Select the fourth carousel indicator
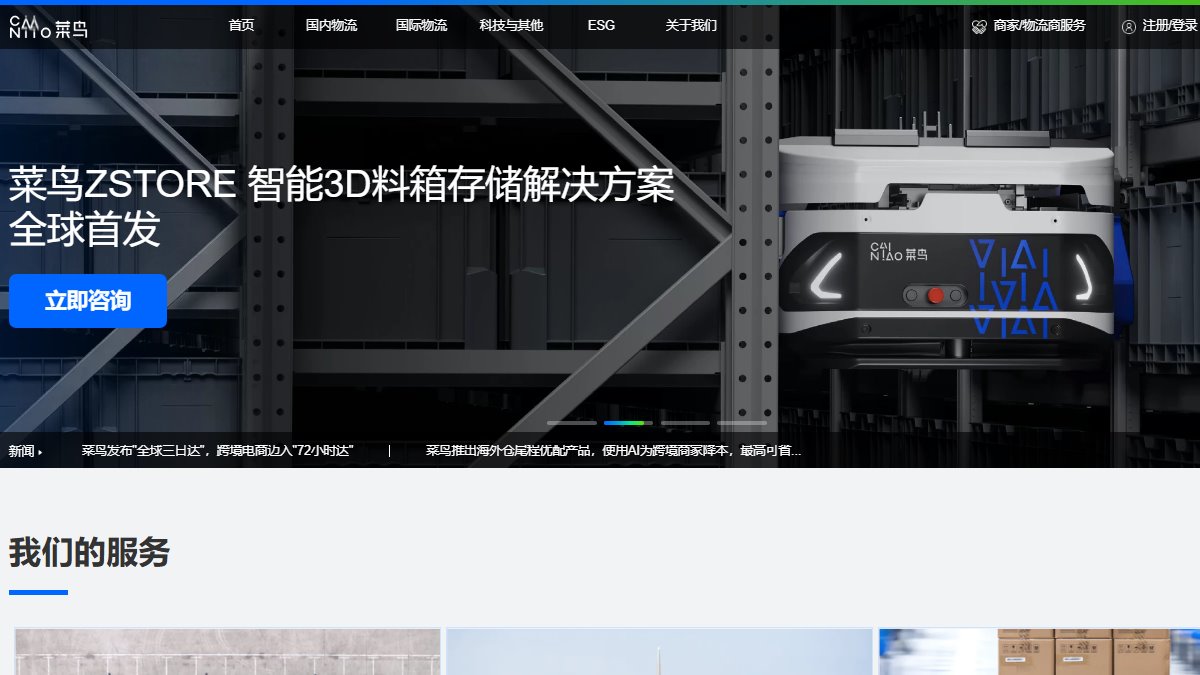Screen dimensions: 1200x675 [x=742, y=423]
